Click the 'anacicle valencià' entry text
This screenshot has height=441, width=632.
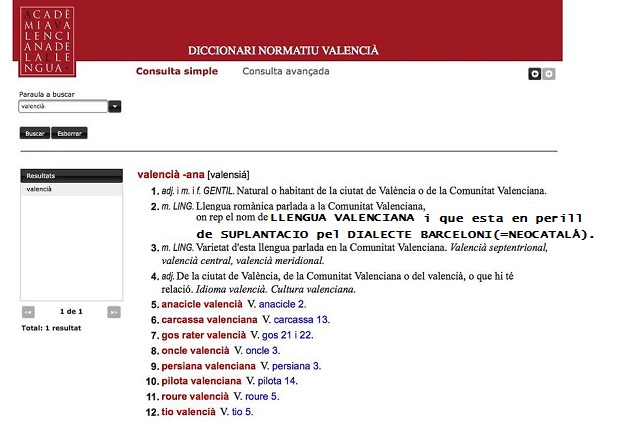pyautogui.click(x=202, y=304)
